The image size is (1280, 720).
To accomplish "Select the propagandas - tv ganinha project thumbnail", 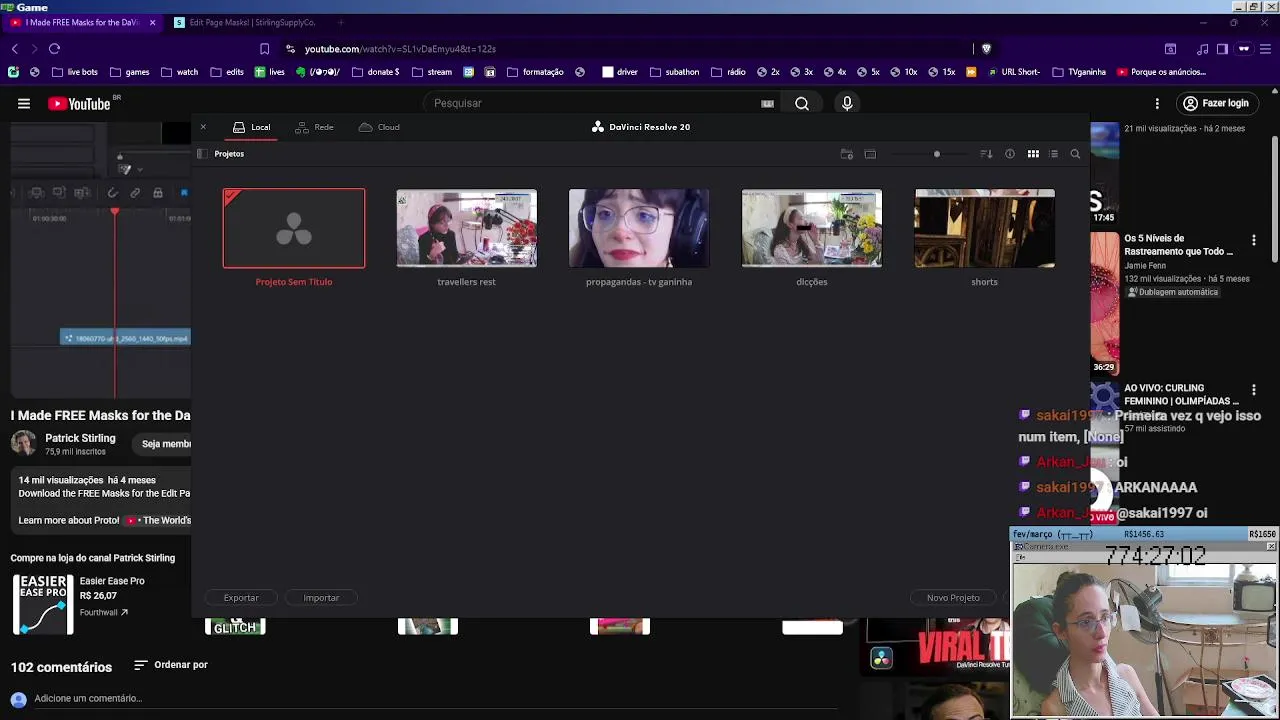I will (x=639, y=228).
